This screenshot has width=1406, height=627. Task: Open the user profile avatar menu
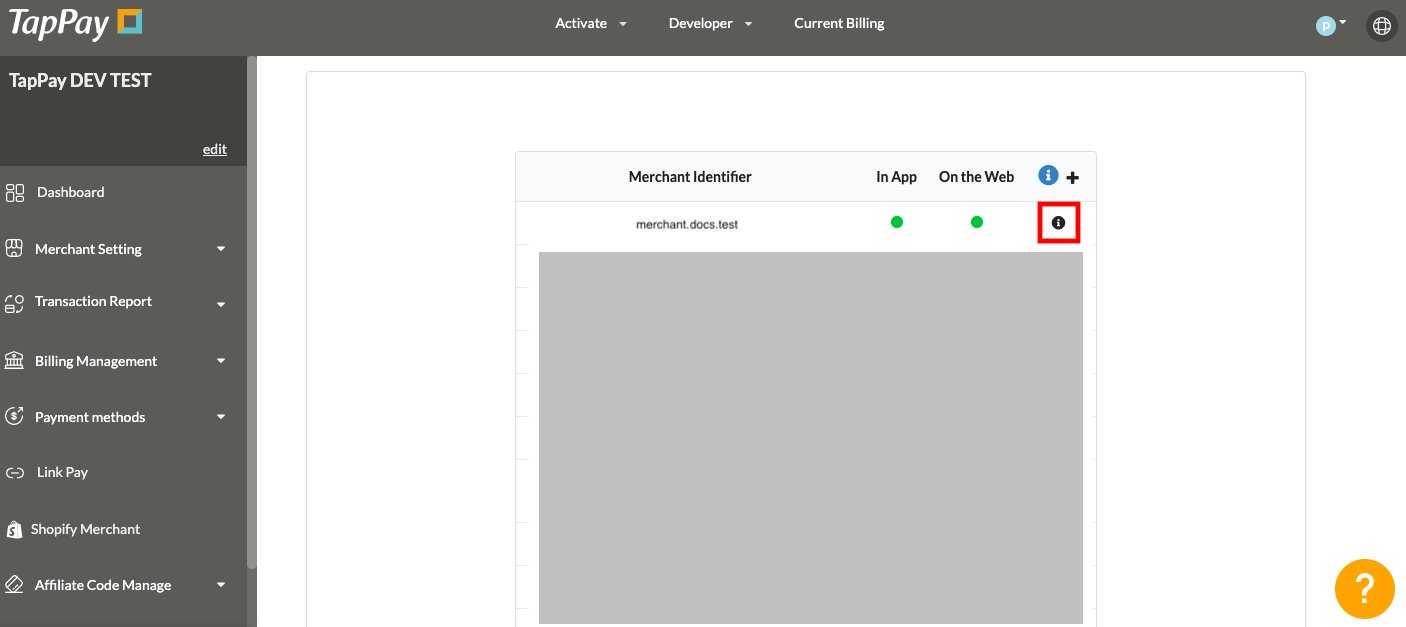coord(1330,25)
